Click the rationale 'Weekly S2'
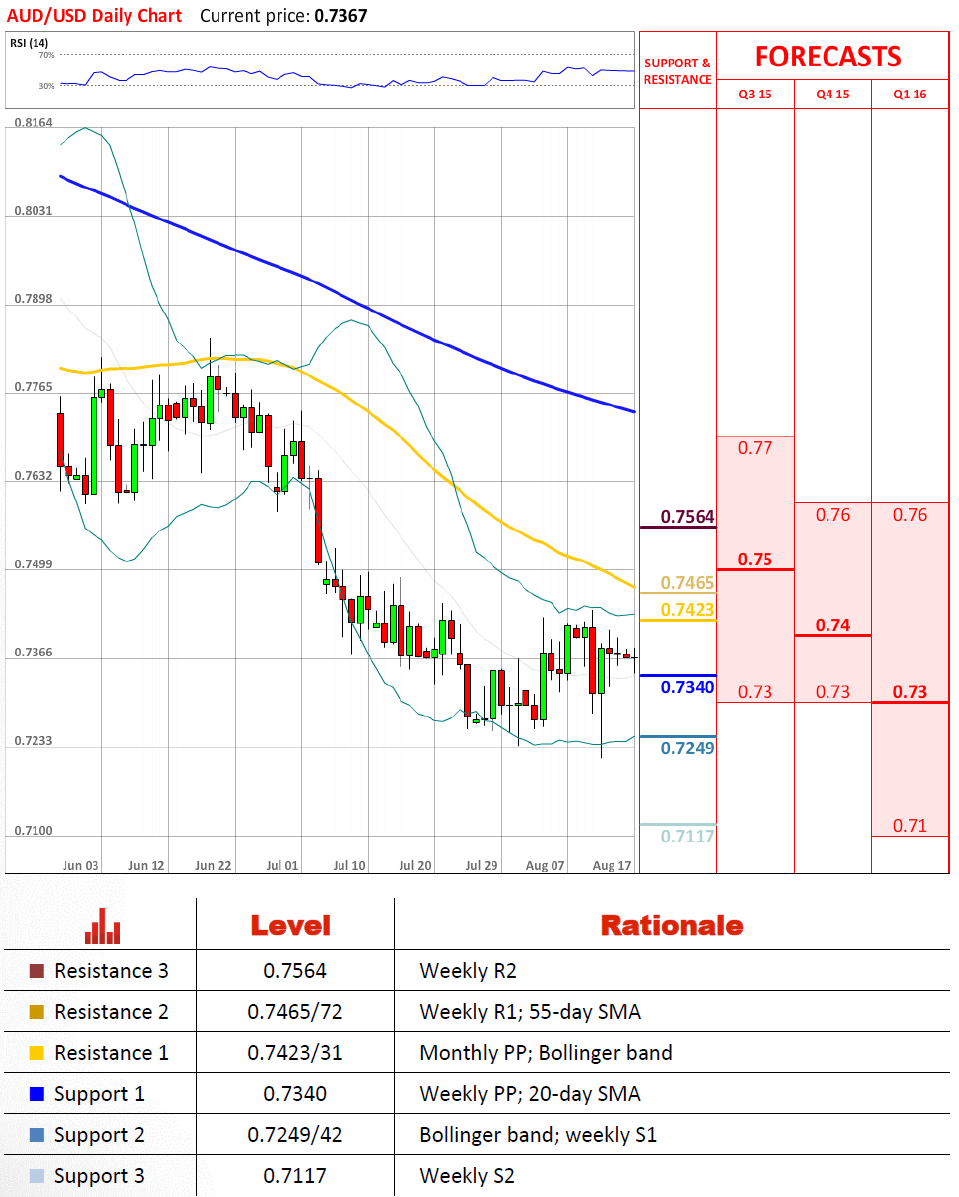The width and height of the screenshot is (959, 1197). [x=467, y=1176]
